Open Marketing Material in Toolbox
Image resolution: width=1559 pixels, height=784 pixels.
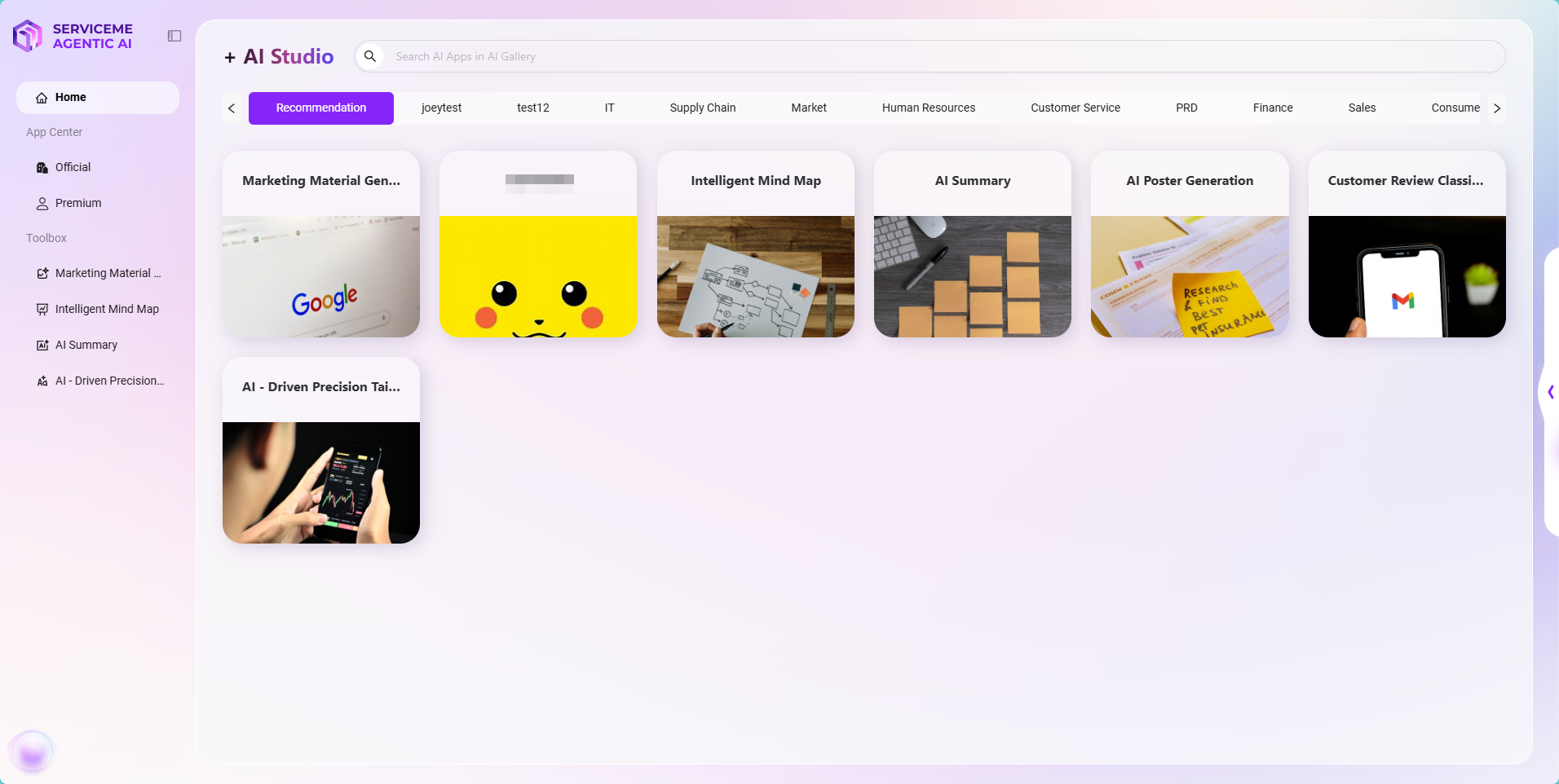pyautogui.click(x=98, y=274)
